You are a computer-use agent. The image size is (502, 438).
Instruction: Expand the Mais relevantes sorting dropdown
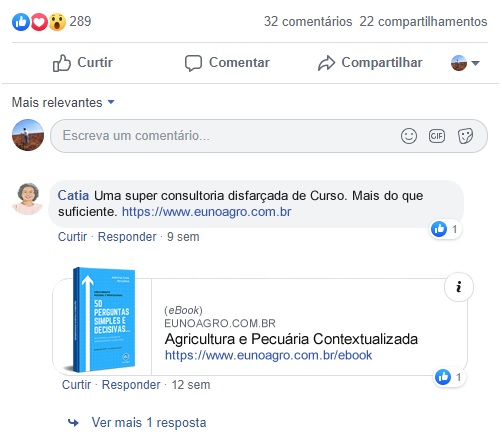pyautogui.click(x=63, y=102)
